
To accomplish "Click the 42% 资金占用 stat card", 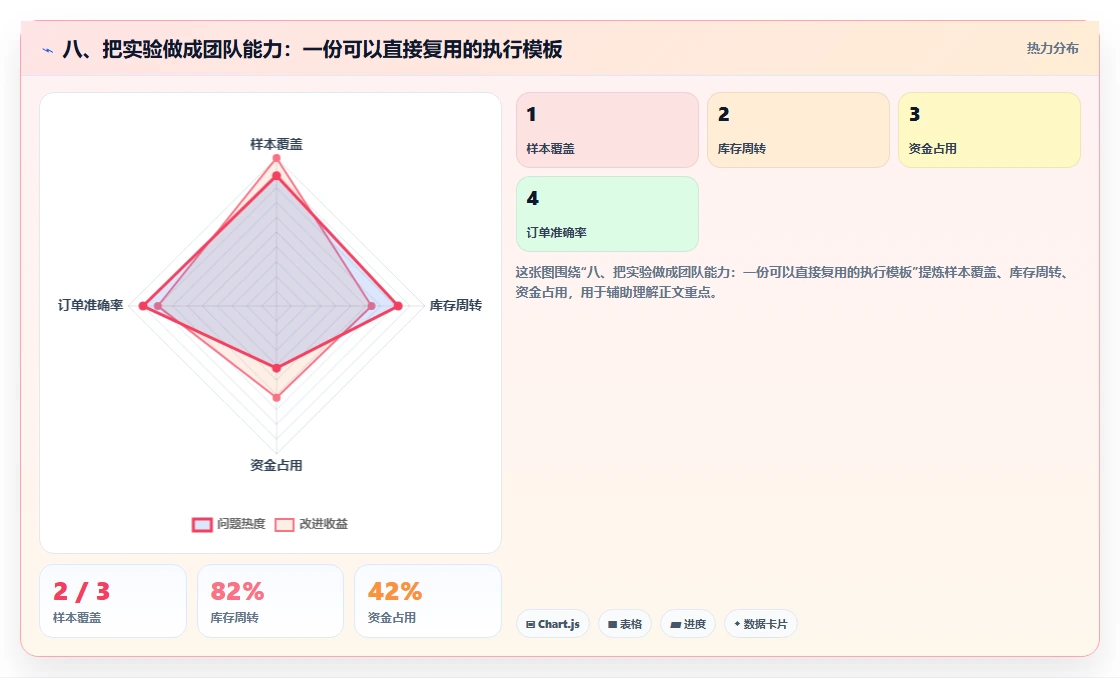I will pyautogui.click(x=428, y=601).
